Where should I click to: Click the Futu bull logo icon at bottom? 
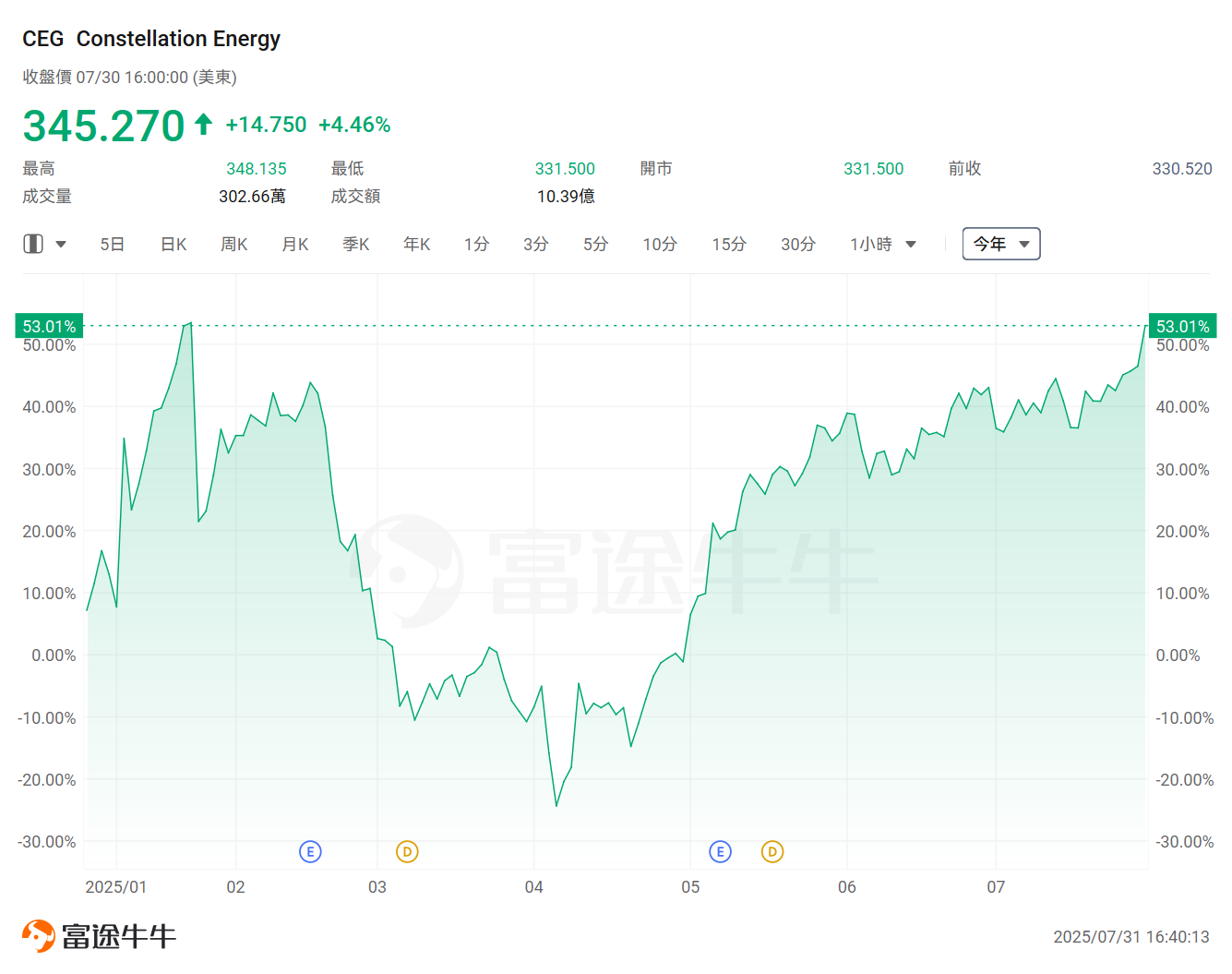(39, 936)
